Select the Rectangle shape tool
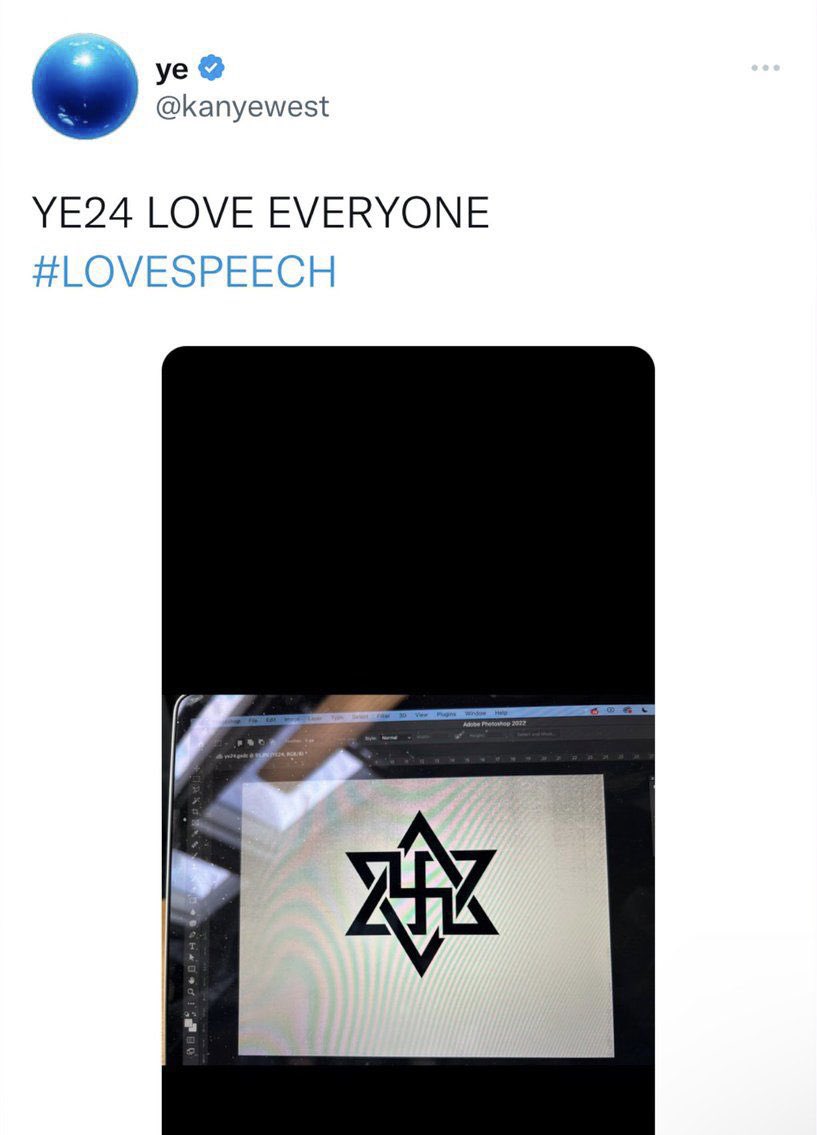The width and height of the screenshot is (817, 1135). (192, 969)
